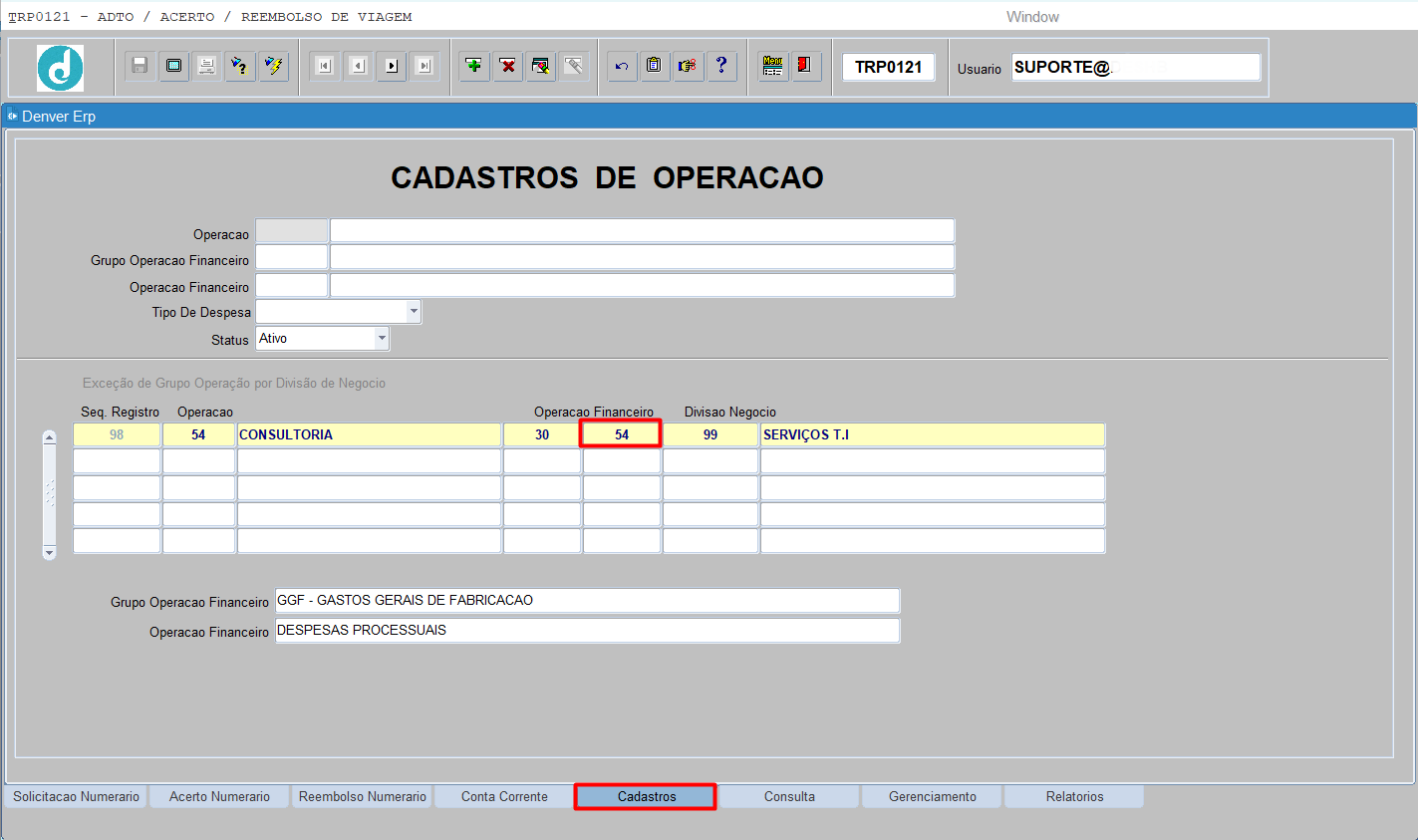Viewport: 1418px width, 840px height.
Task: Switch to the Consulta tab
Action: [x=789, y=797]
